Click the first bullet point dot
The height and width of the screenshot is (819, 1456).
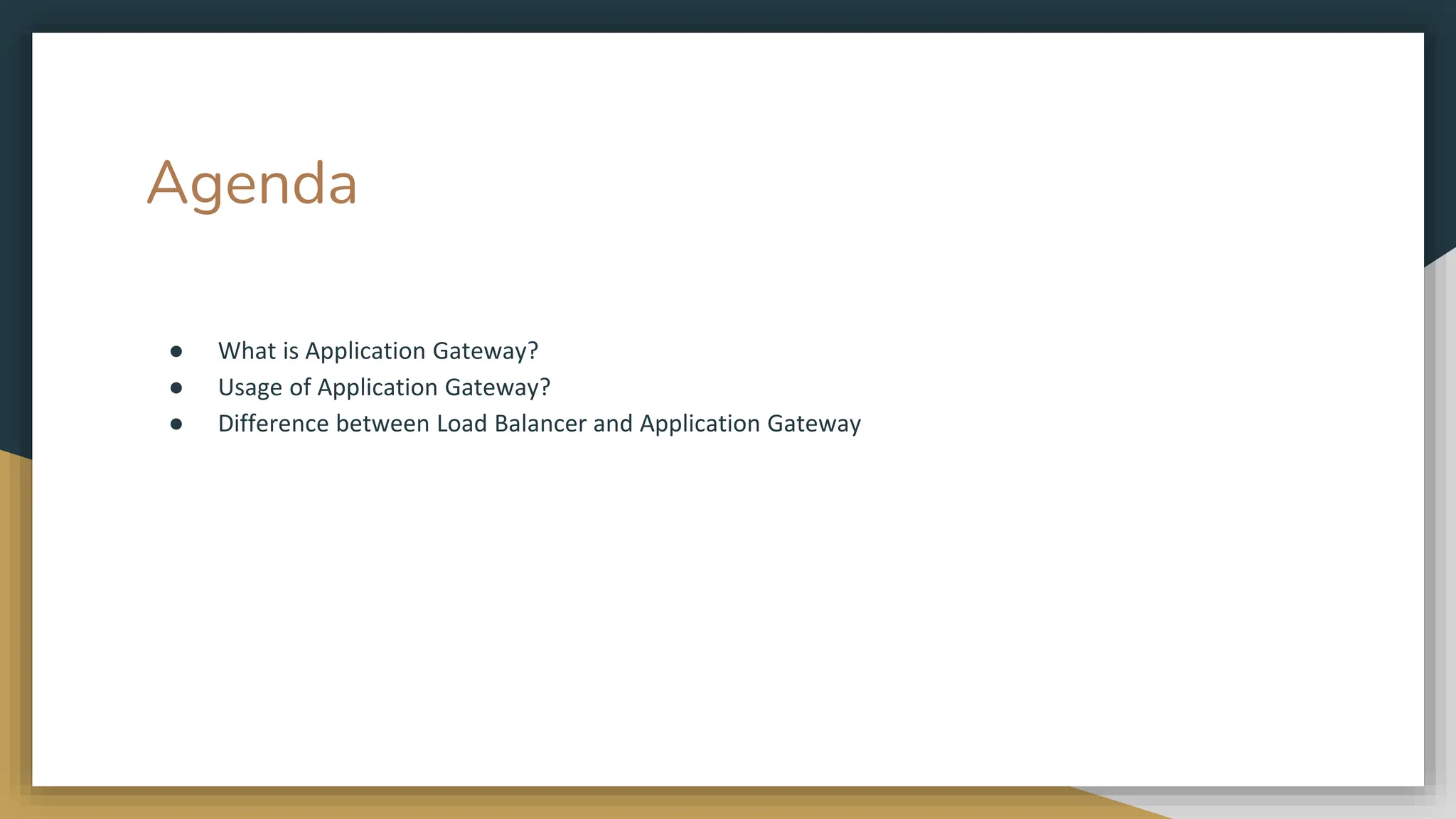coord(176,351)
